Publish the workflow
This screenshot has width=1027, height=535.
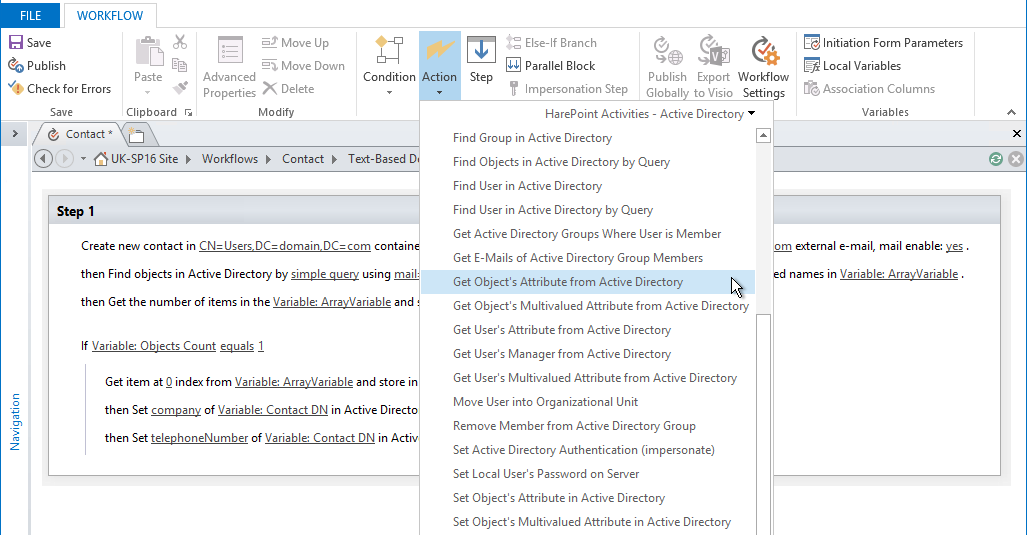(37, 65)
